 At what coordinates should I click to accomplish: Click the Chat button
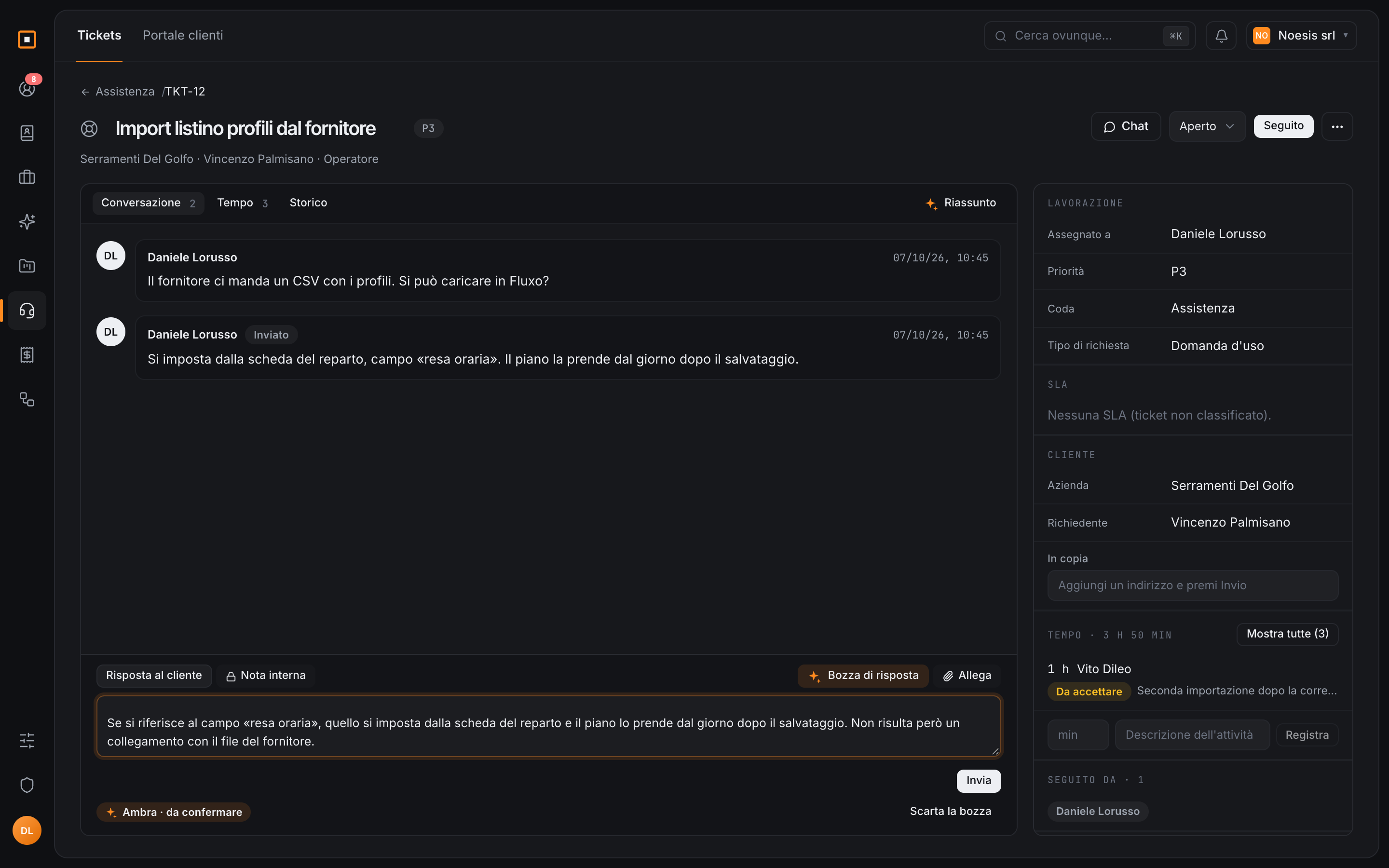[x=1126, y=126]
